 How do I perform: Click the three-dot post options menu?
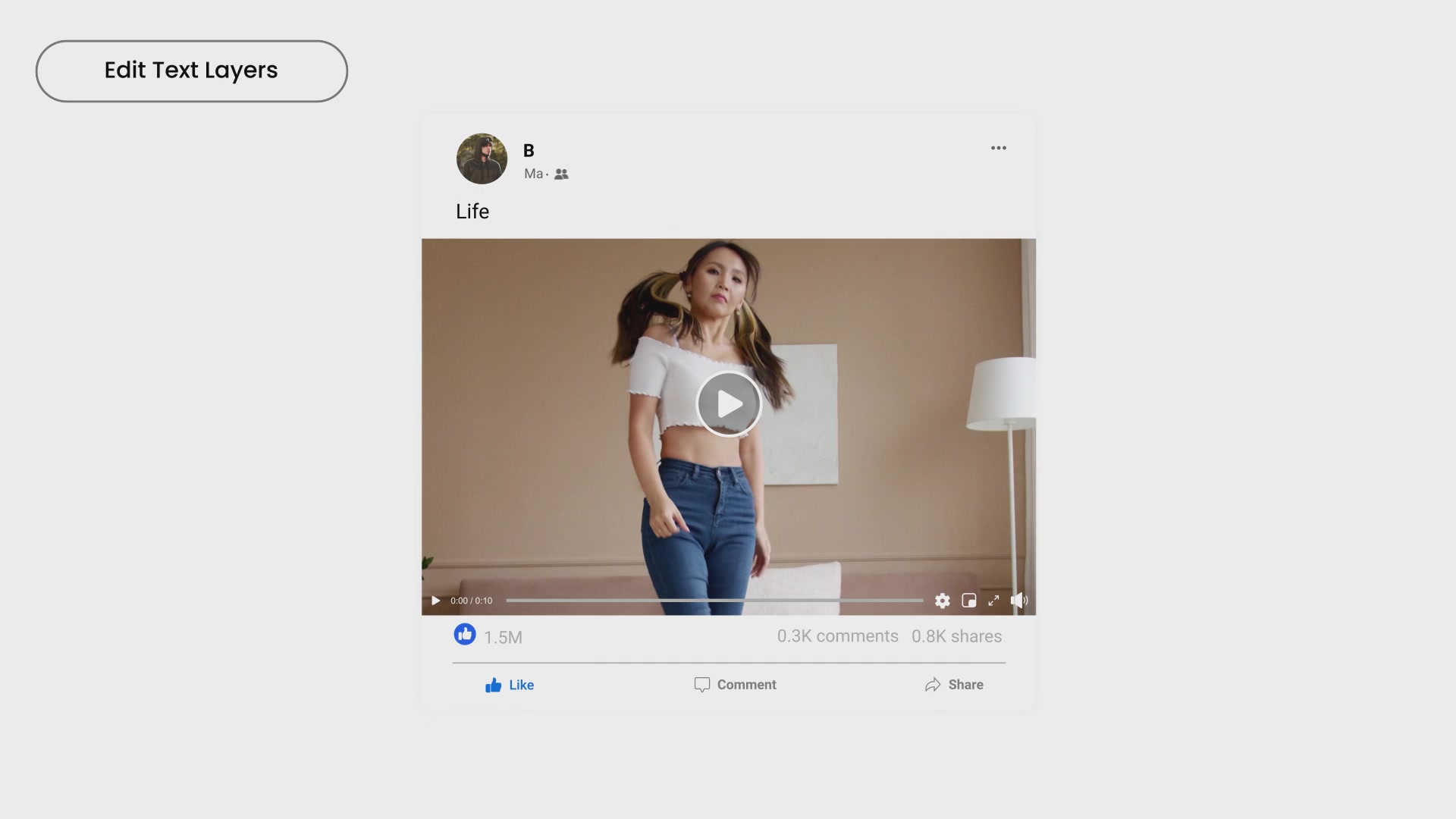tap(998, 148)
